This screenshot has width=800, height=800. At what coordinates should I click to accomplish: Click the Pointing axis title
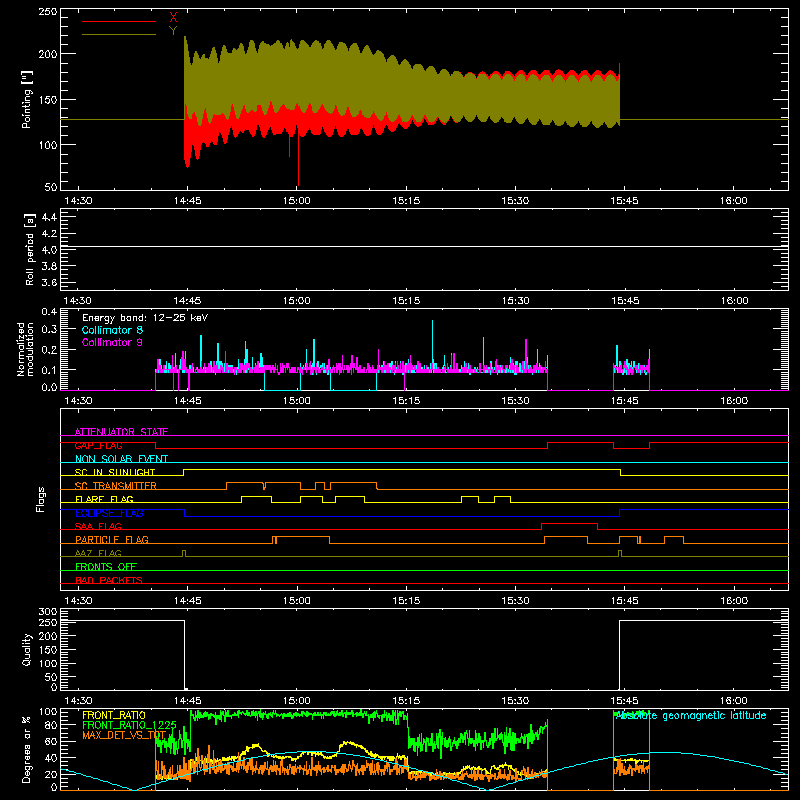point(27,99)
